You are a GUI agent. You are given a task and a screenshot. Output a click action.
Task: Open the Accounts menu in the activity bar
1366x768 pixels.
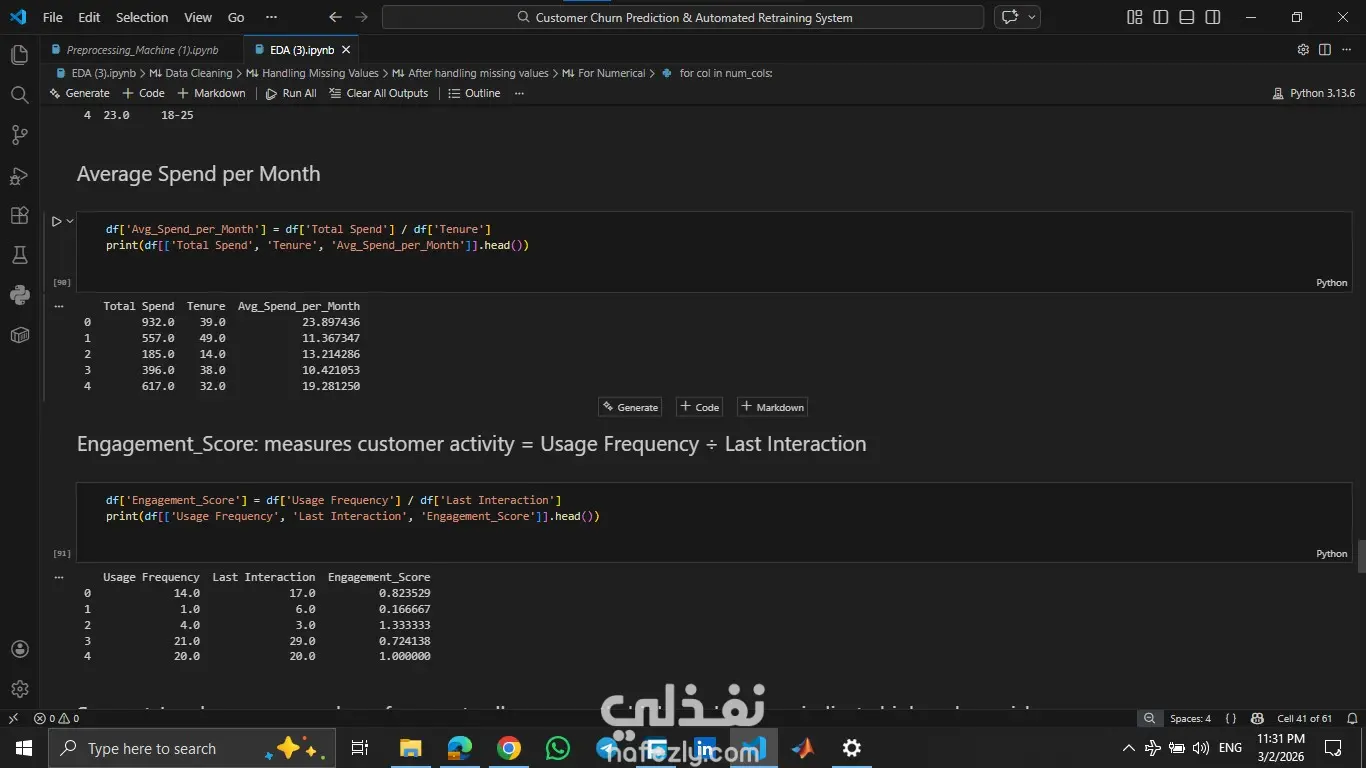(x=19, y=649)
